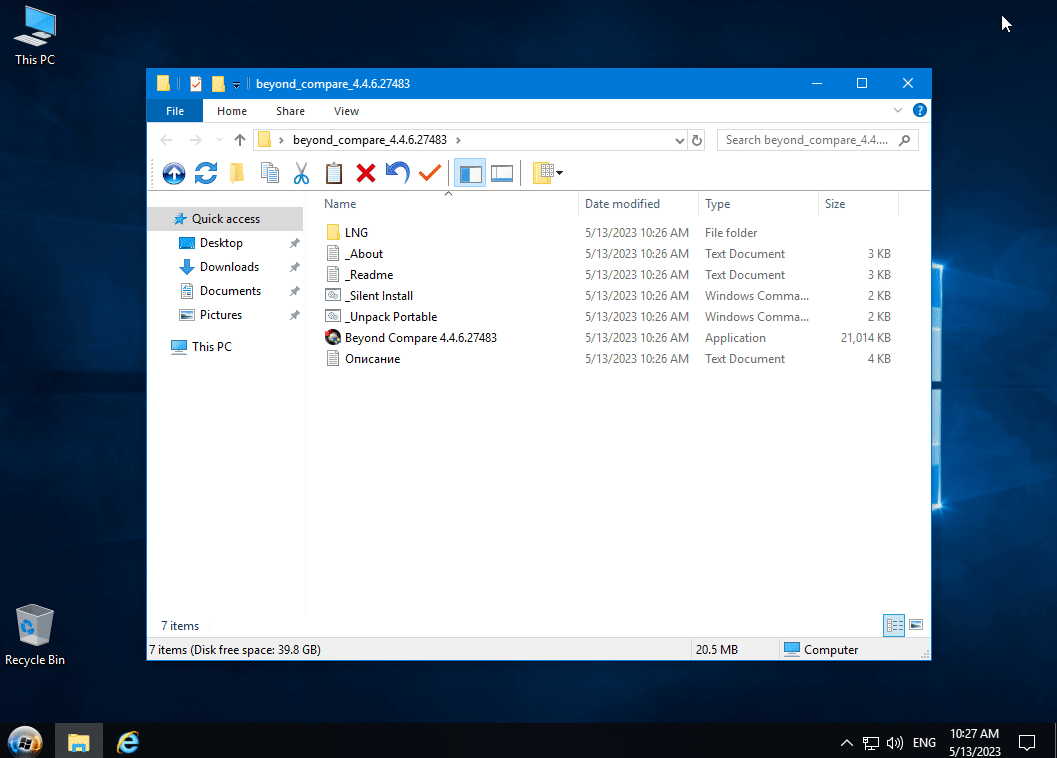The height and width of the screenshot is (758, 1057).
Task: Select the Beyond Compare 4.4.6.27483 application
Action: [x=421, y=338]
